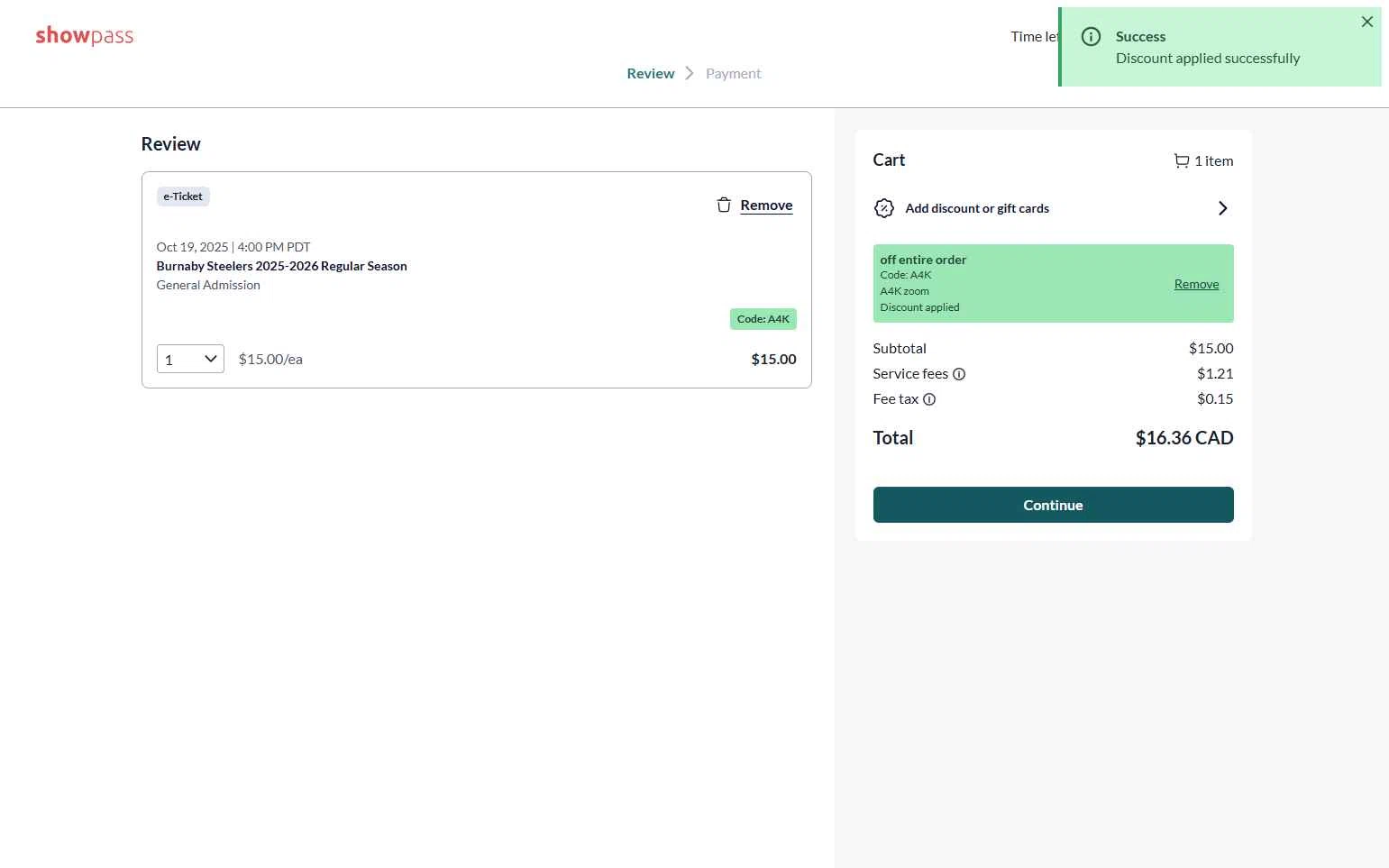Click the Review page heading

[171, 144]
